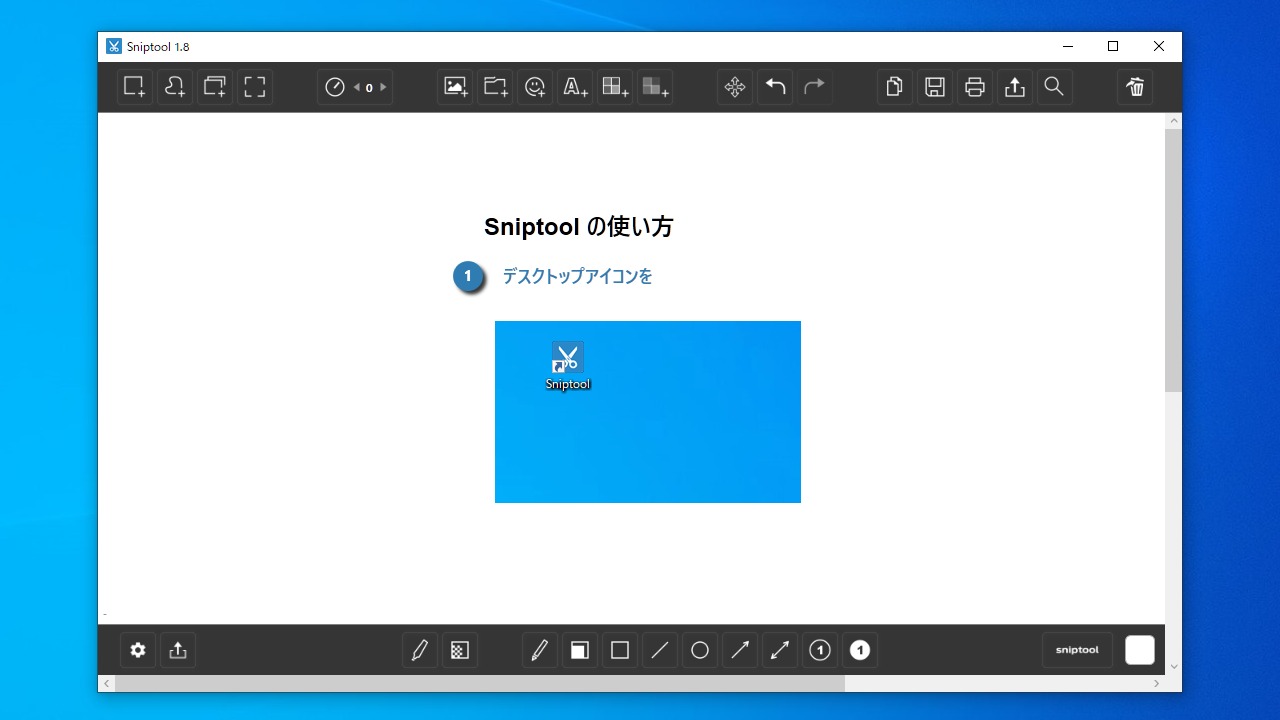
Task: Click the vertical scrollbar thumb
Action: pos(1173,260)
